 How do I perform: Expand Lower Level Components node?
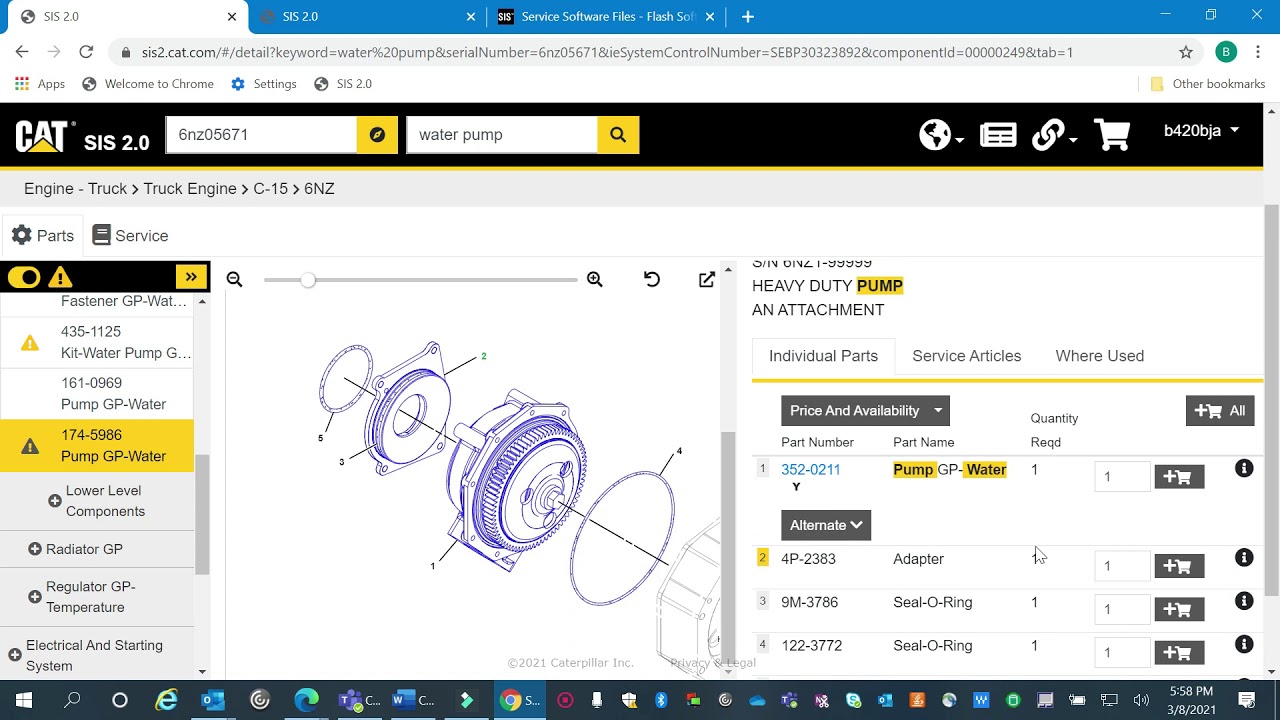[55, 501]
